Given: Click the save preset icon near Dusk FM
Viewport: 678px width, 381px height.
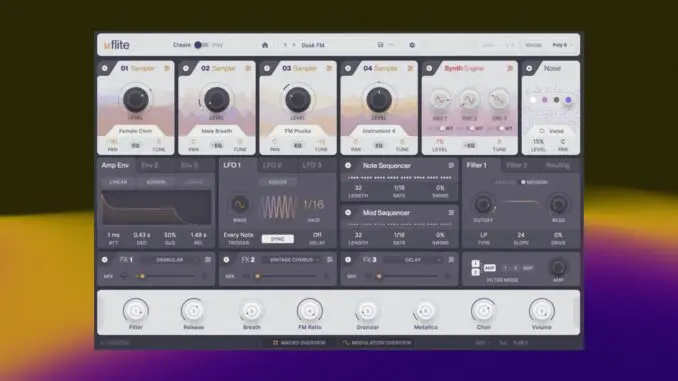Looking at the screenshot, I should 381,45.
